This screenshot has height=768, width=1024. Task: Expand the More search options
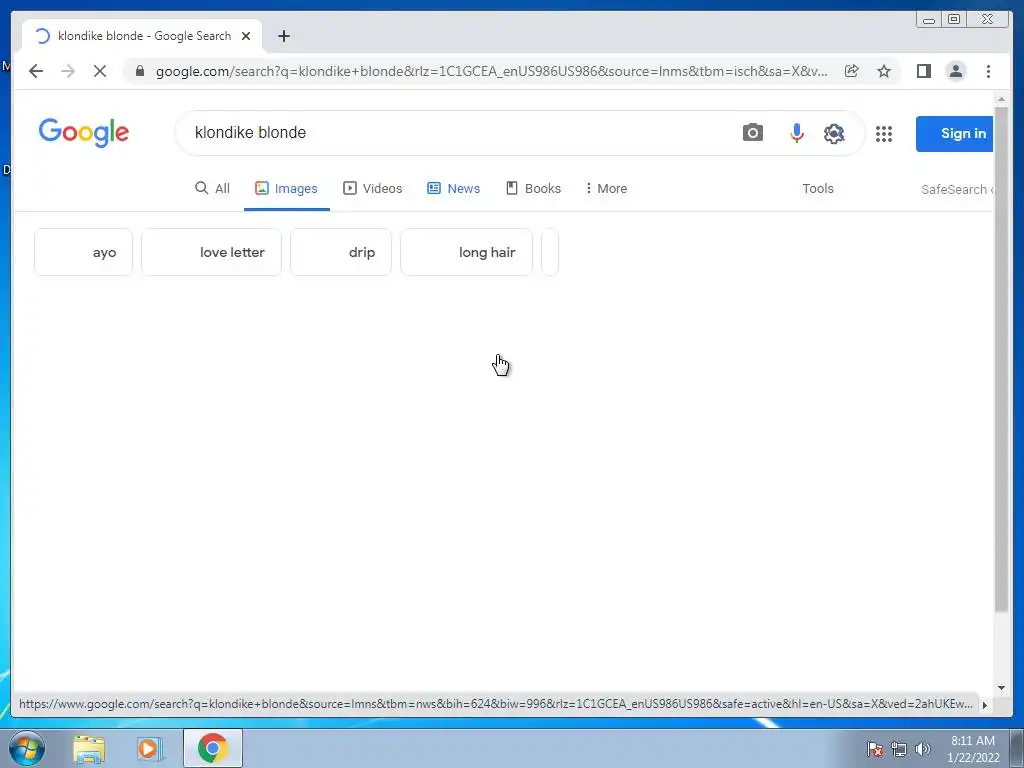[606, 189]
